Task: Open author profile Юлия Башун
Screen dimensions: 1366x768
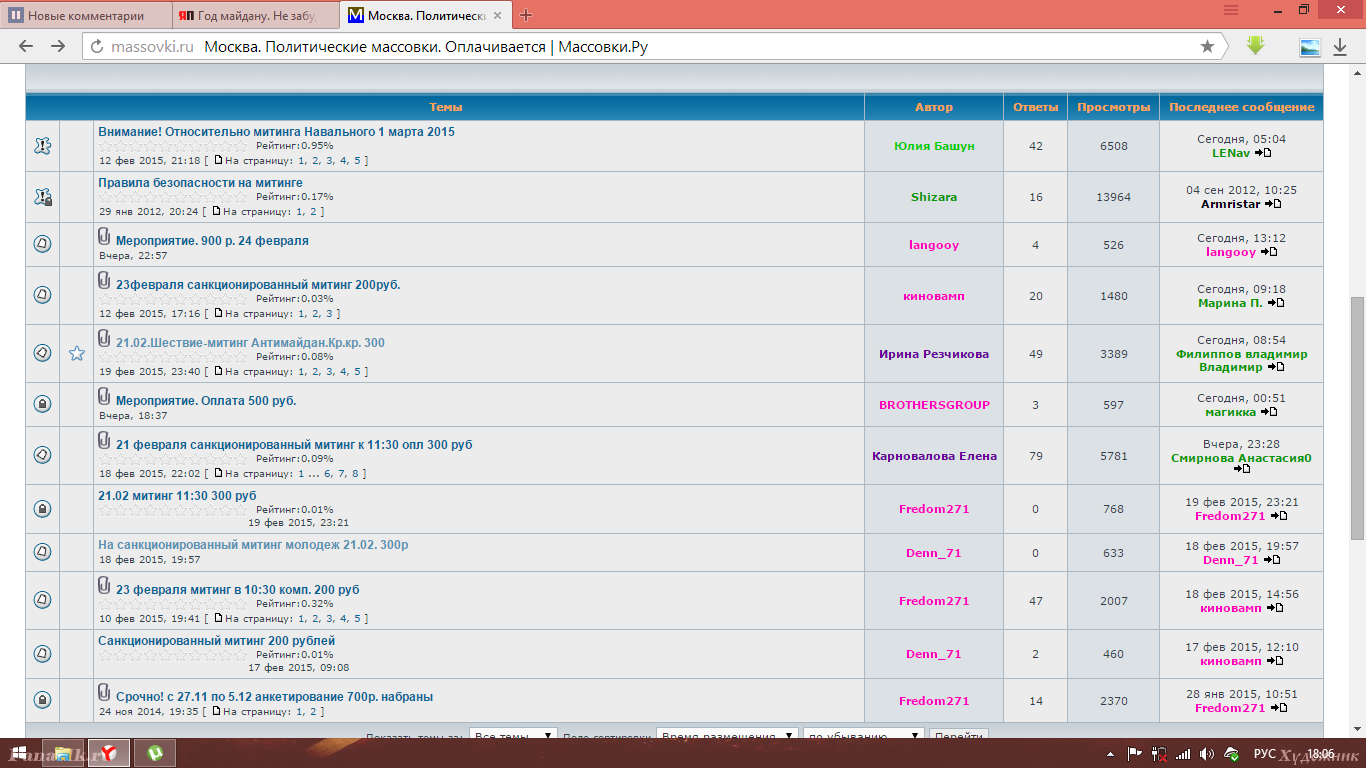Action: [934, 146]
